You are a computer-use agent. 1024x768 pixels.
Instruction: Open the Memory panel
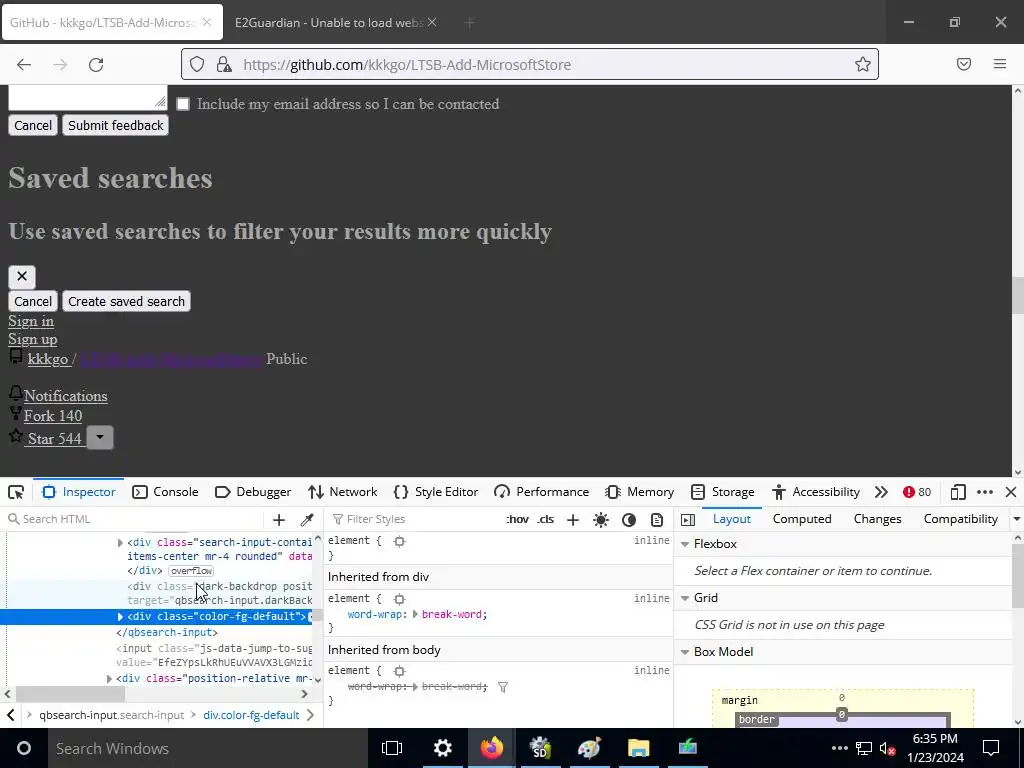[639, 492]
